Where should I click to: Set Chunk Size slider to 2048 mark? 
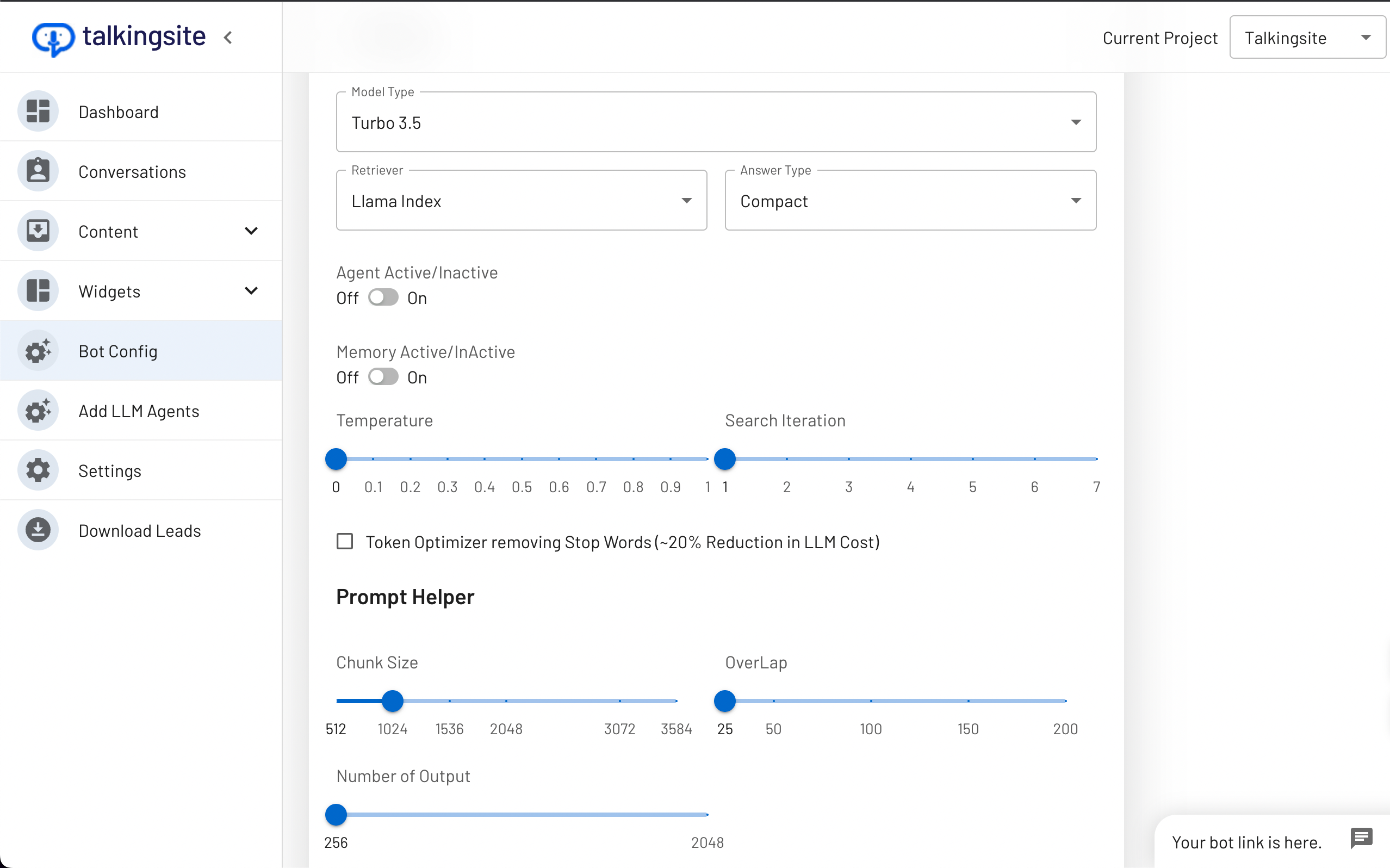[506, 701]
